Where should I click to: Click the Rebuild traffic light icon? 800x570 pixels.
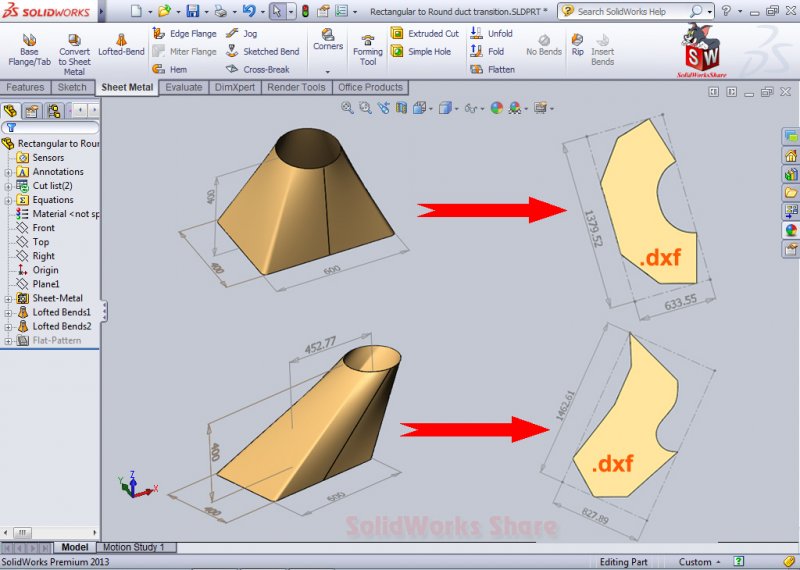pos(305,11)
